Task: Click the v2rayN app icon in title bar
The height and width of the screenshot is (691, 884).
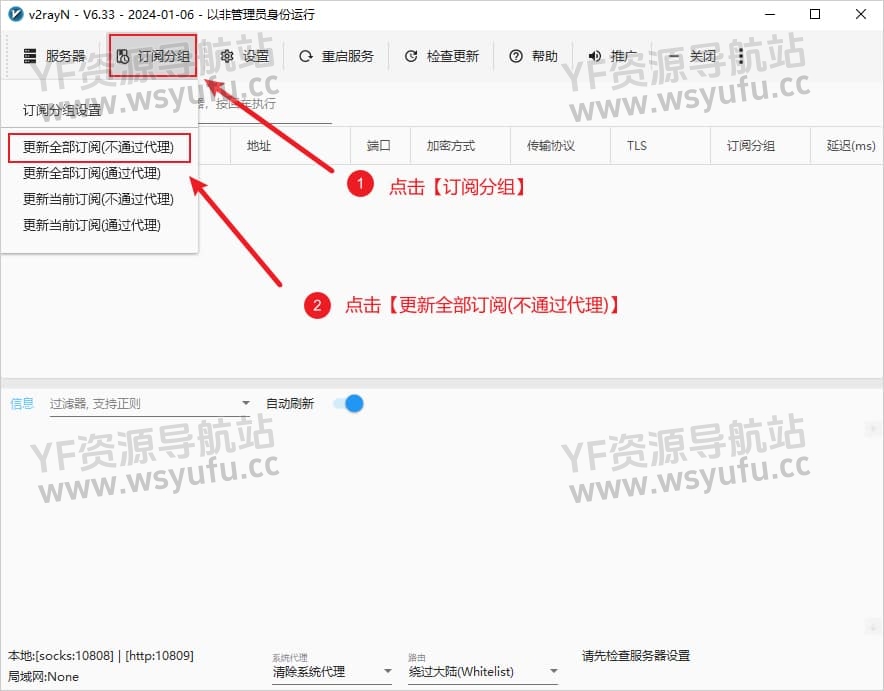Action: (x=15, y=14)
